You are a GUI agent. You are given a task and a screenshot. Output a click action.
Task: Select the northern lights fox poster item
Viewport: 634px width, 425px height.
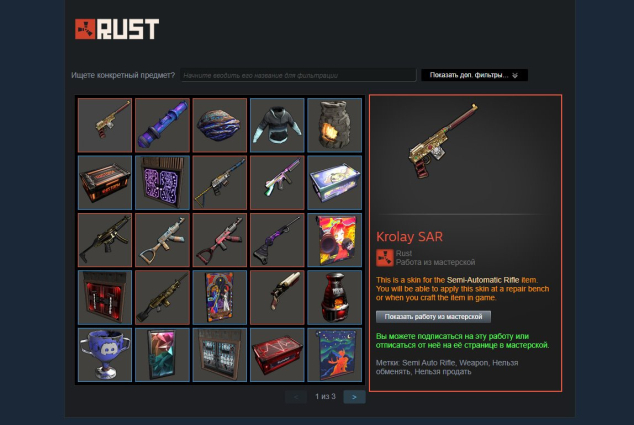click(x=334, y=355)
